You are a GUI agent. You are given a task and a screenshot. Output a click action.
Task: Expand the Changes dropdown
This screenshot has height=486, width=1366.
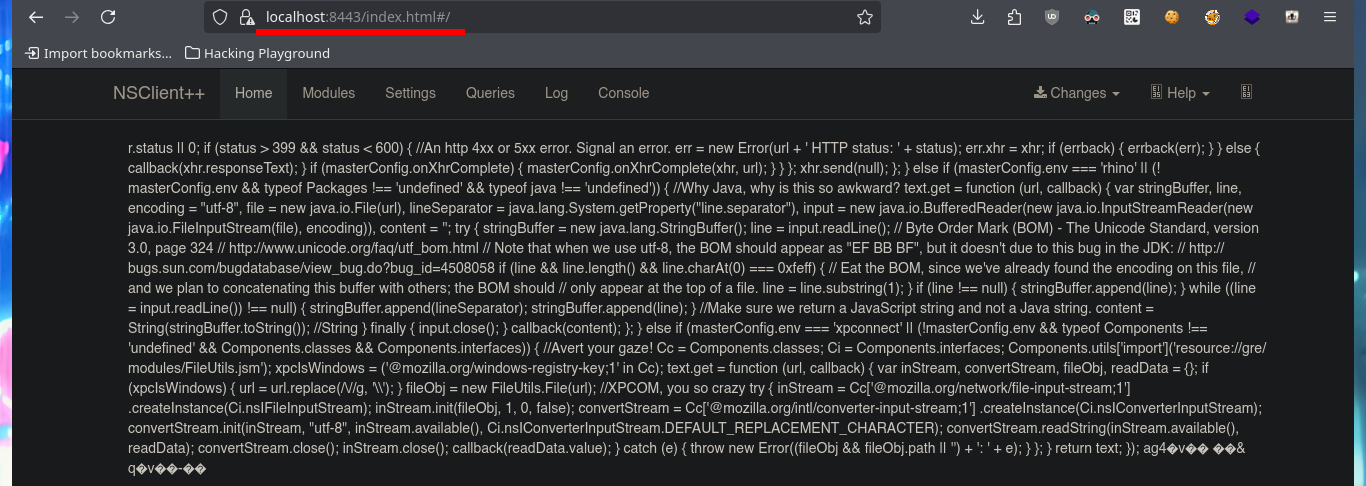click(x=1076, y=93)
